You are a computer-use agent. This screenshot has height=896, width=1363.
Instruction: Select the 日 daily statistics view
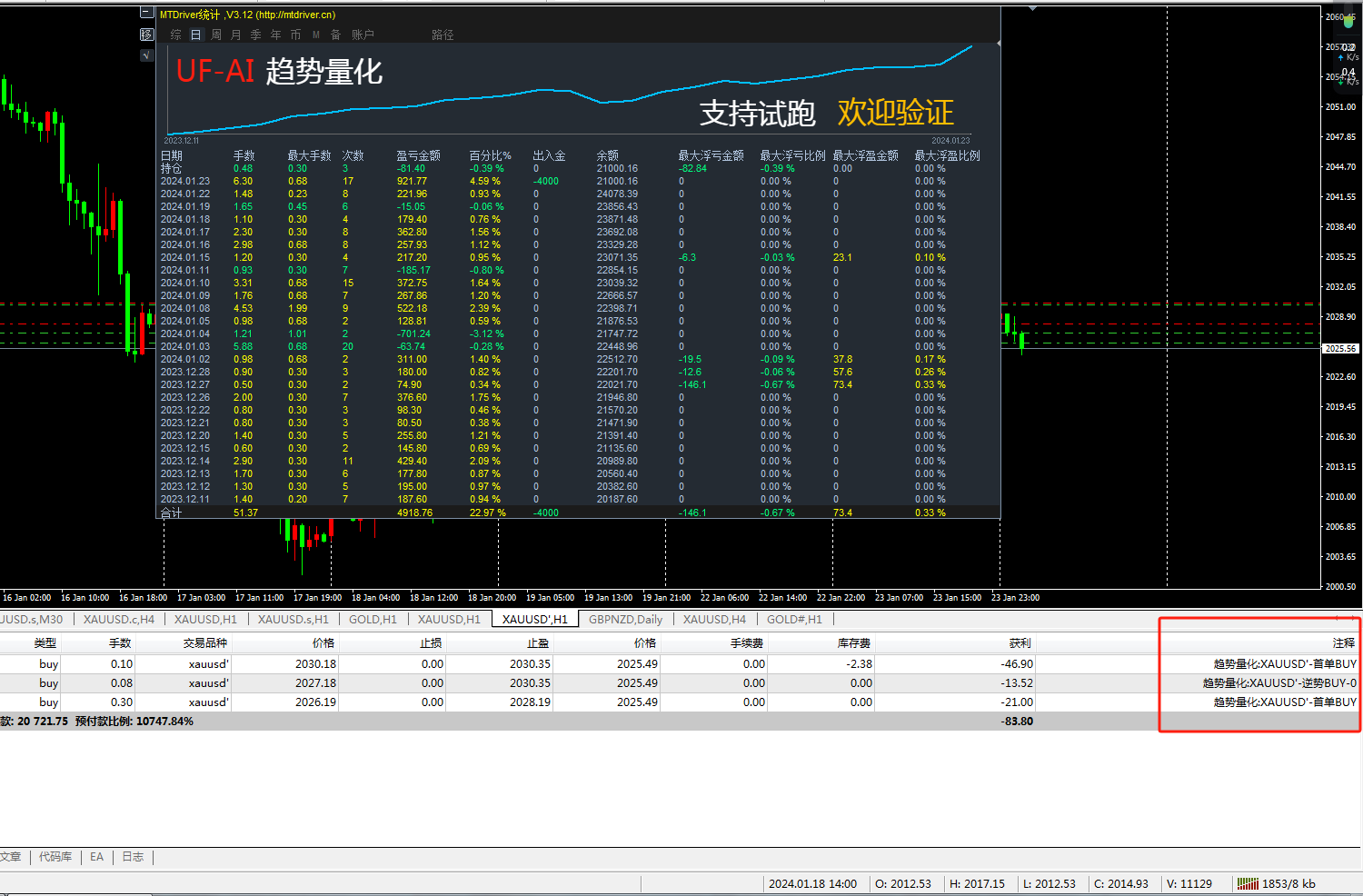[x=195, y=35]
